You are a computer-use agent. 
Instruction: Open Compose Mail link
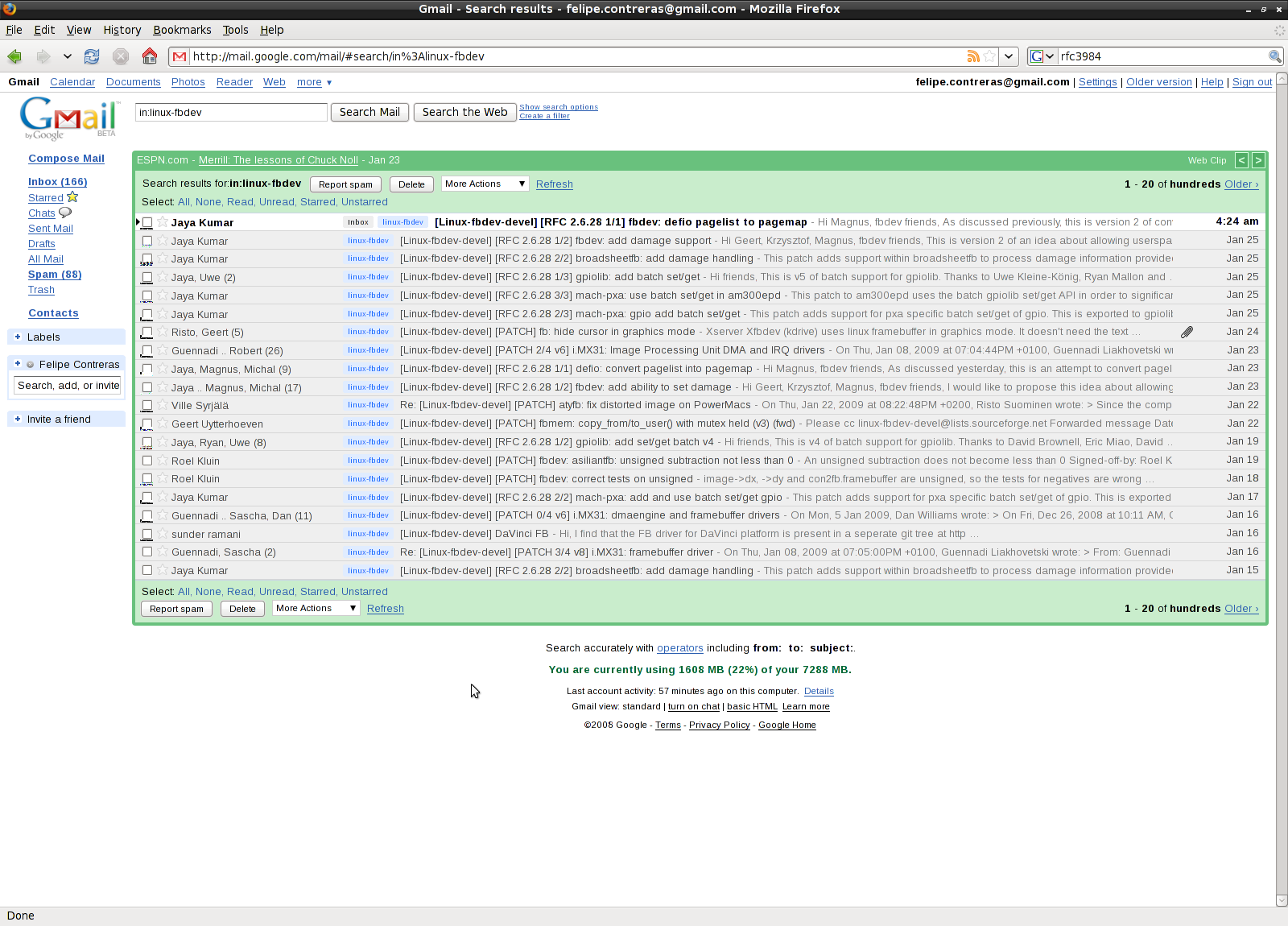point(66,159)
